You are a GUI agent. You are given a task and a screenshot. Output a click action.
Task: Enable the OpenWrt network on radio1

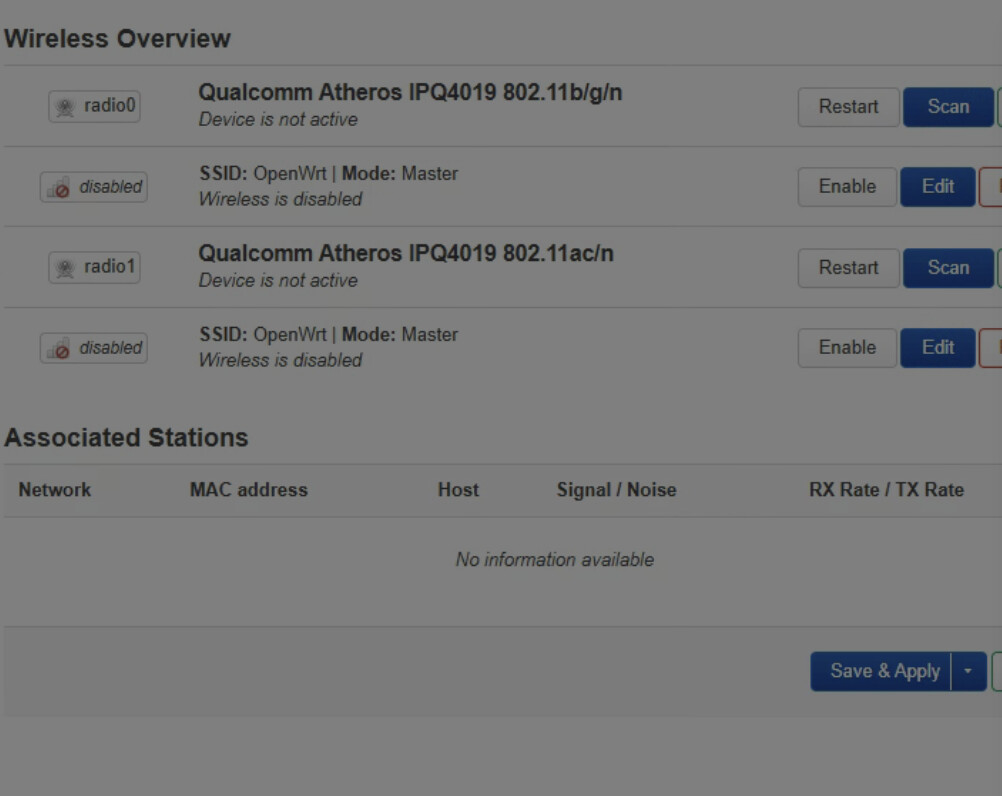point(847,348)
